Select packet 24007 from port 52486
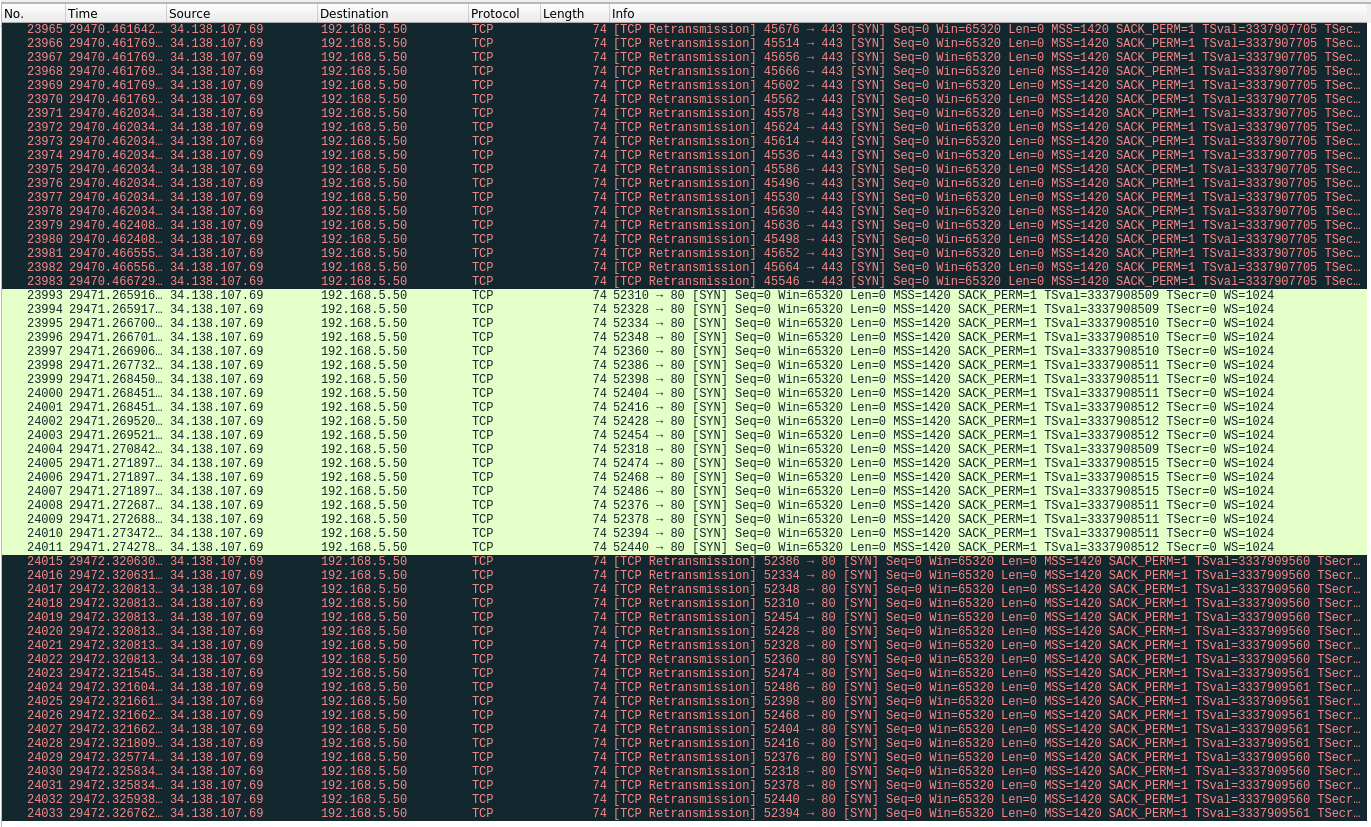 pos(685,492)
